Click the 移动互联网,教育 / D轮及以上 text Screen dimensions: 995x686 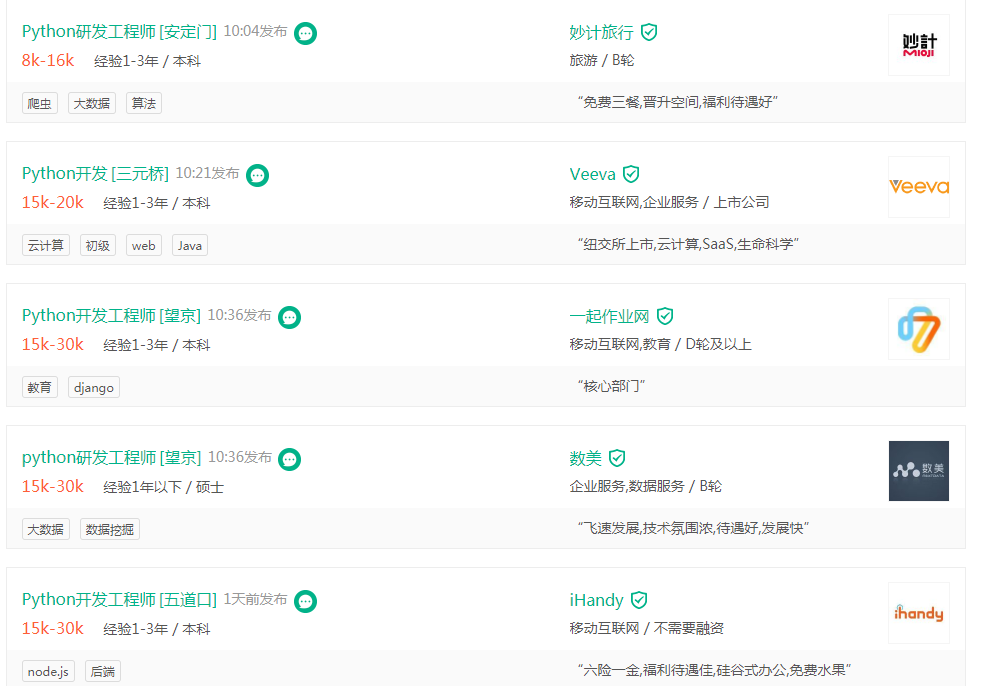point(661,345)
